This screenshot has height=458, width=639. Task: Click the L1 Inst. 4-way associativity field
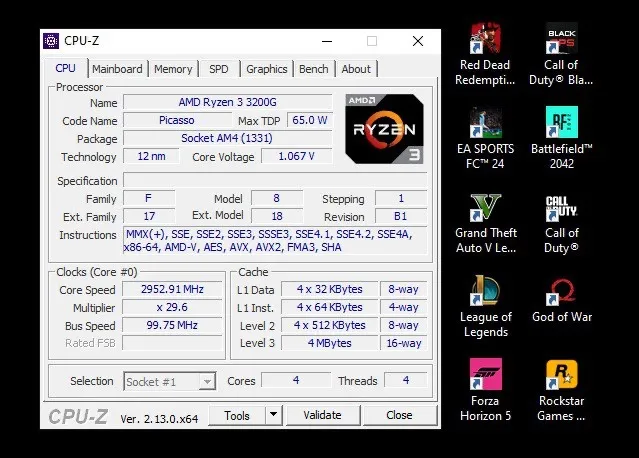403,307
